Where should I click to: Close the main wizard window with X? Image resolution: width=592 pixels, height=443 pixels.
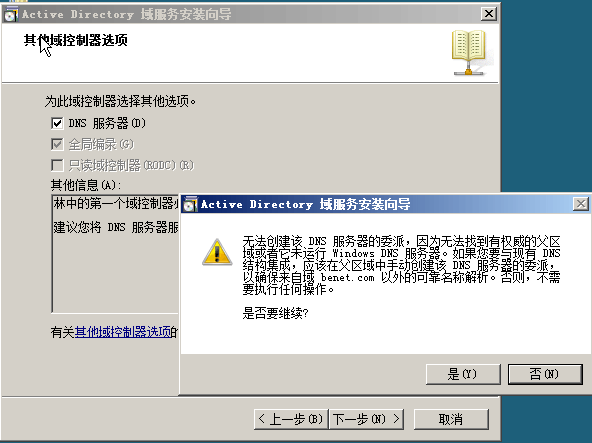point(489,14)
